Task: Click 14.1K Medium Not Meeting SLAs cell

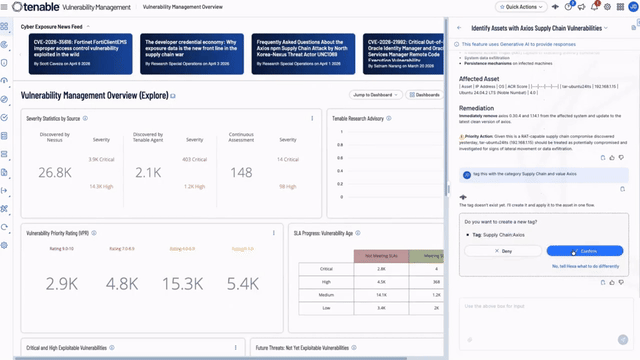Action: click(381, 295)
